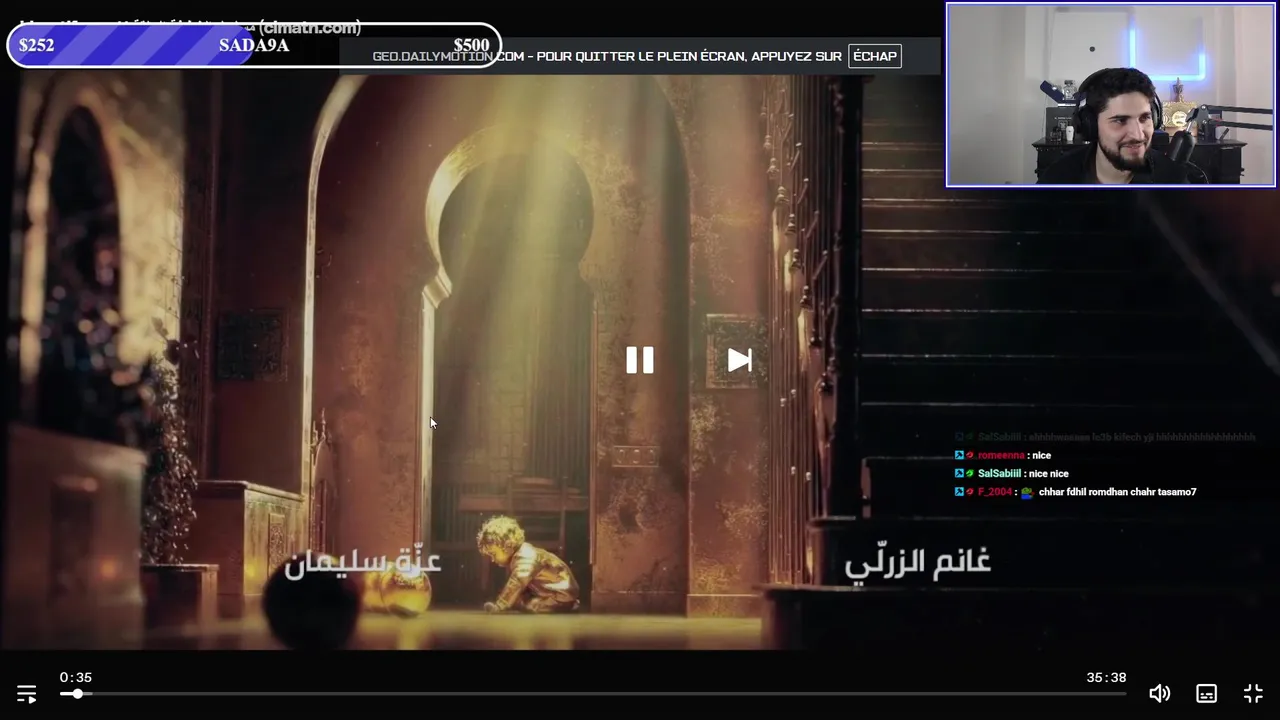The image size is (1280, 720).
Task: Pause the video playback
Action: [640, 360]
